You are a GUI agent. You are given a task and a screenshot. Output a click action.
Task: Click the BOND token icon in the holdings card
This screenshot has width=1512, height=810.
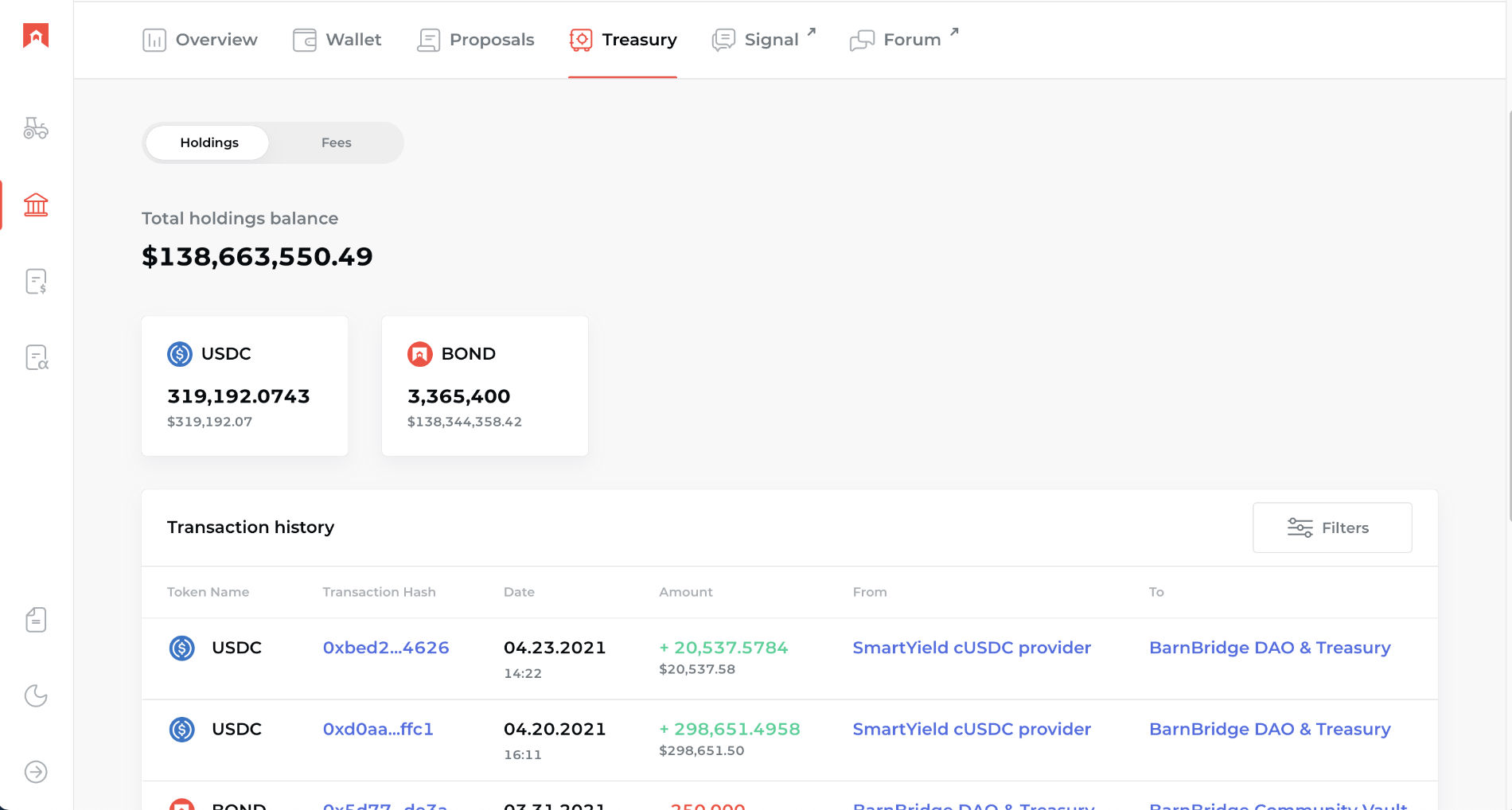[420, 353]
